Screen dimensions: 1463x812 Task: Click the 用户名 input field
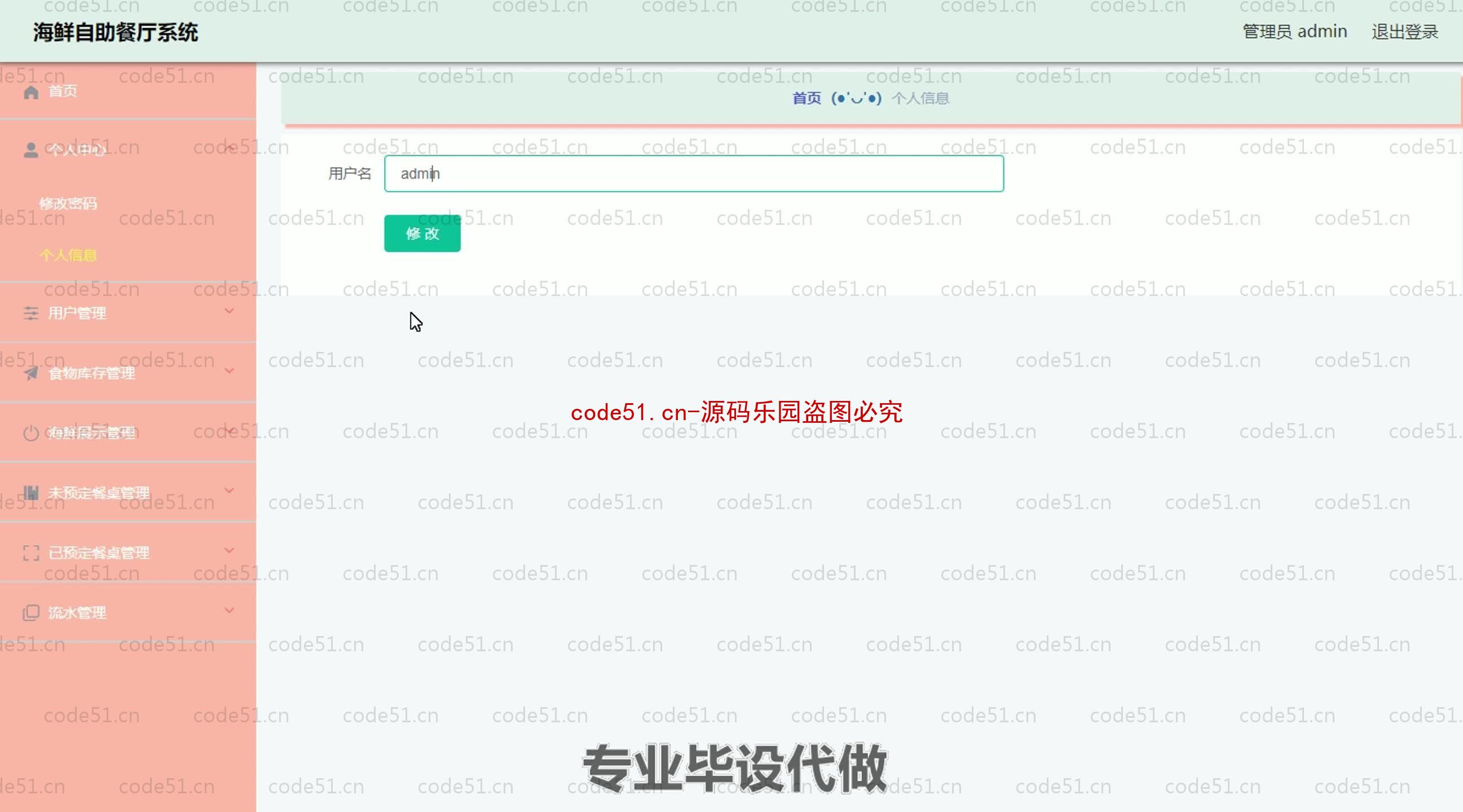(694, 173)
